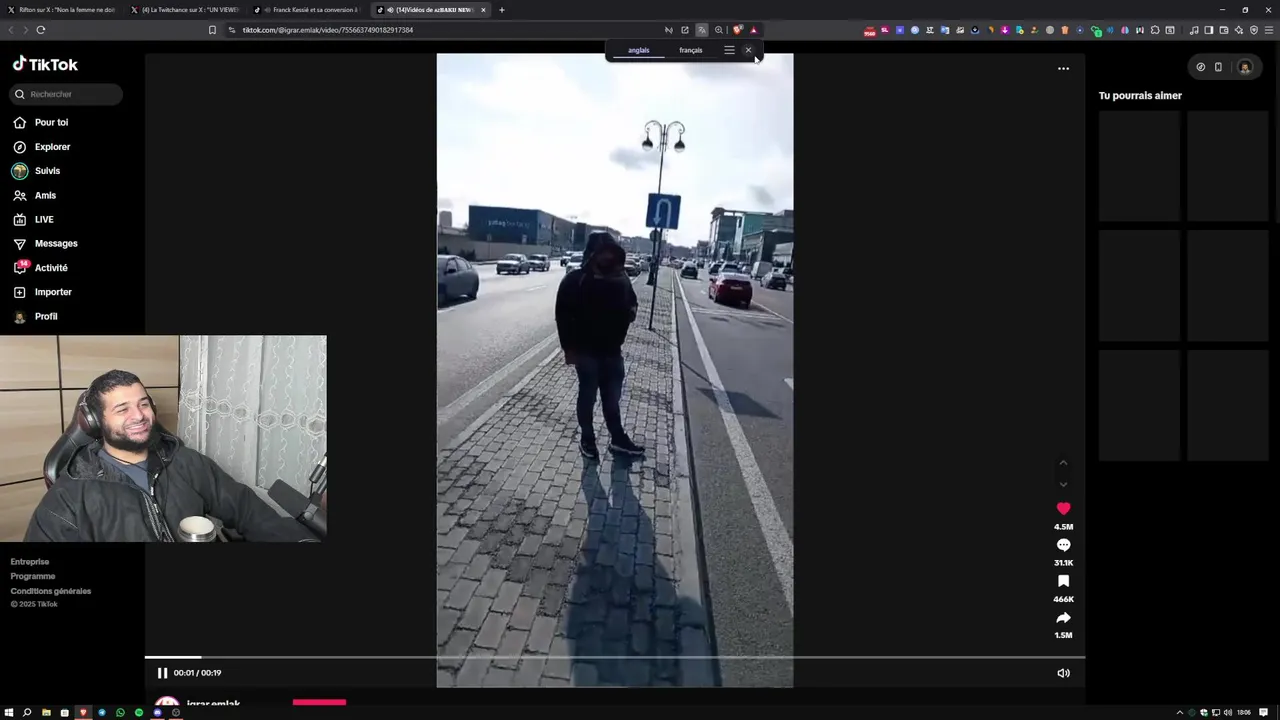
Task: Click the translate icon in address bar
Action: click(x=702, y=30)
